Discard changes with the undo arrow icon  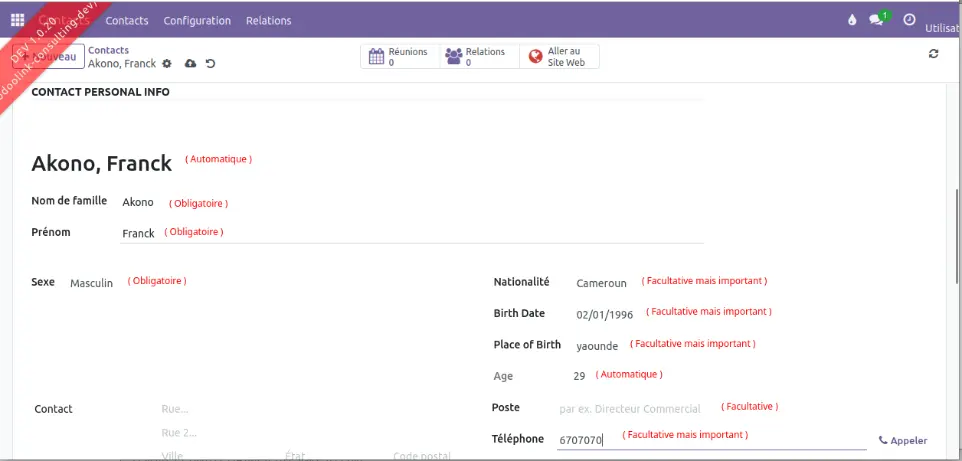pos(210,64)
